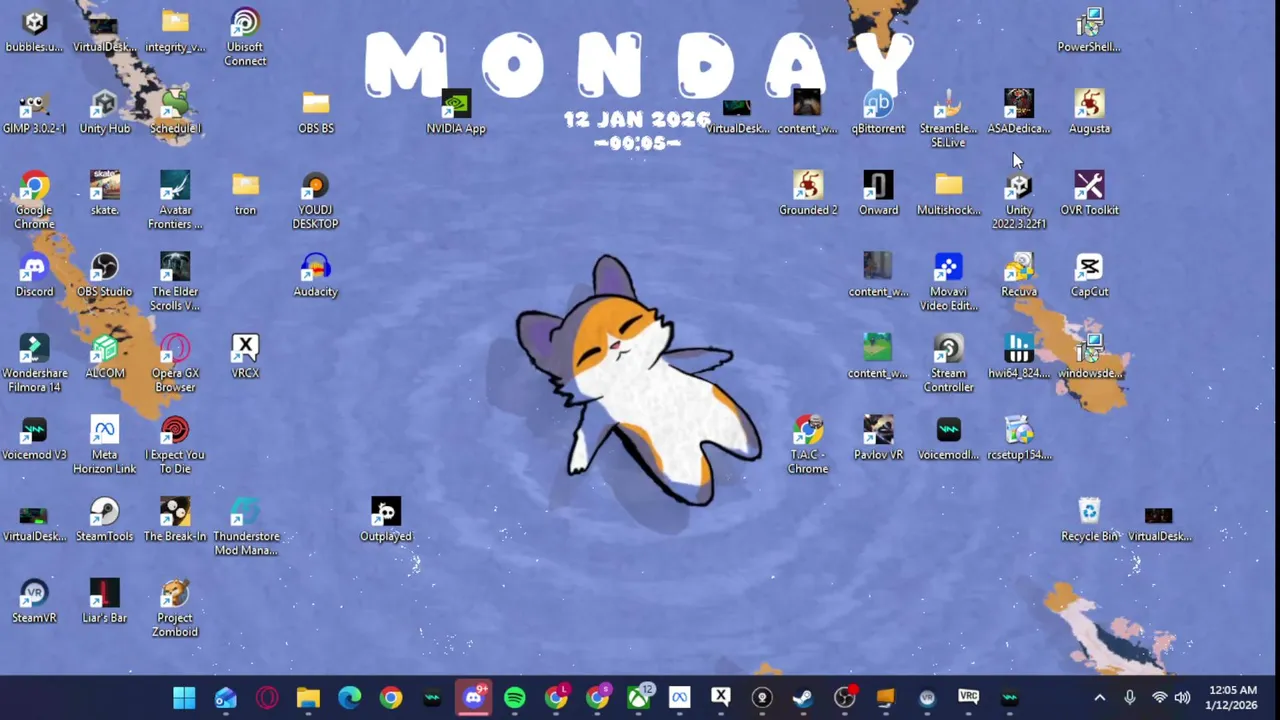Launch the Meta Horizon Link shortcut
Screen dimensions: 1280x720
(x=104, y=446)
